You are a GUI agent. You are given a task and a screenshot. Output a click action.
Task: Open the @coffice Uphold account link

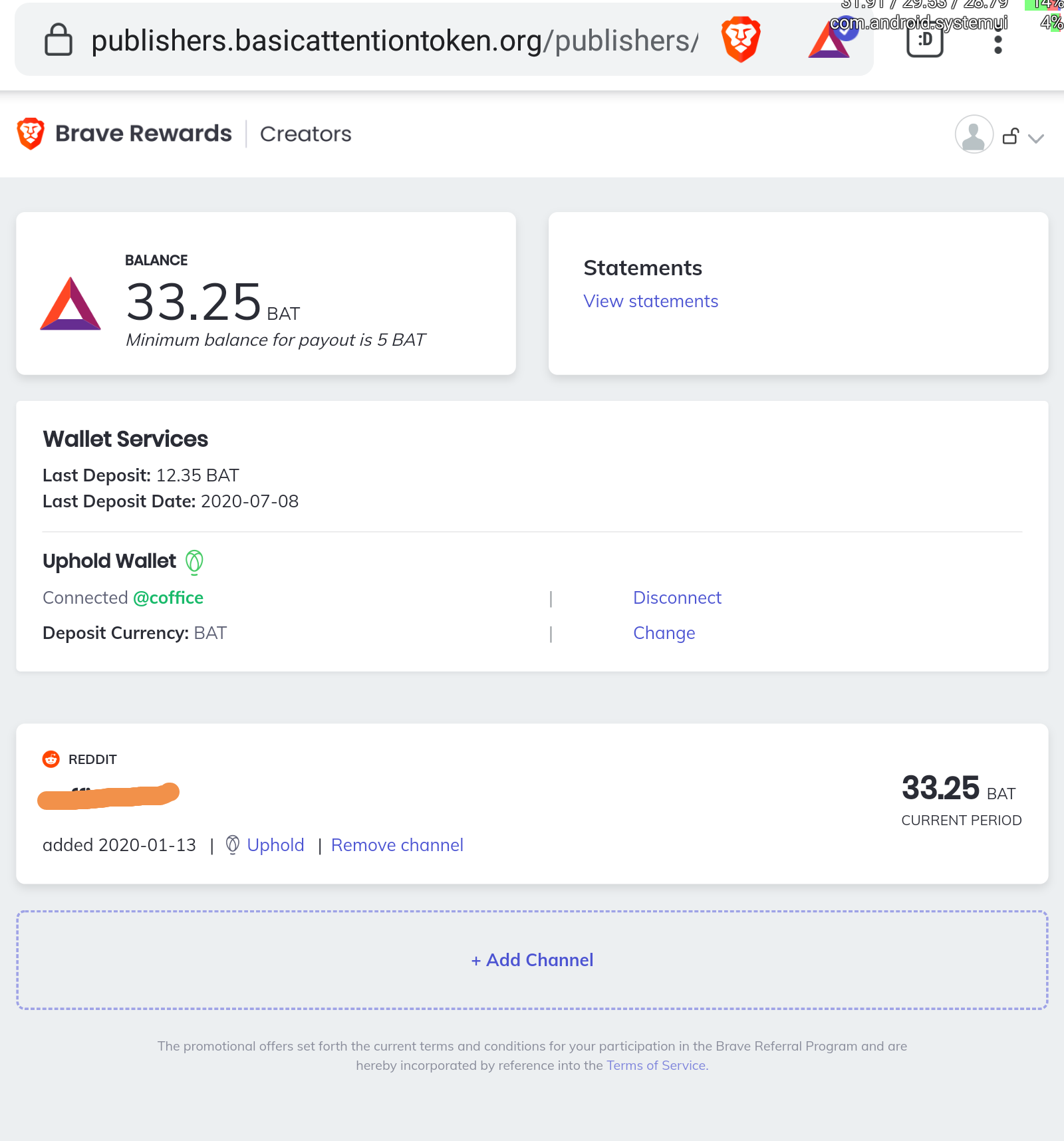pyautogui.click(x=168, y=598)
